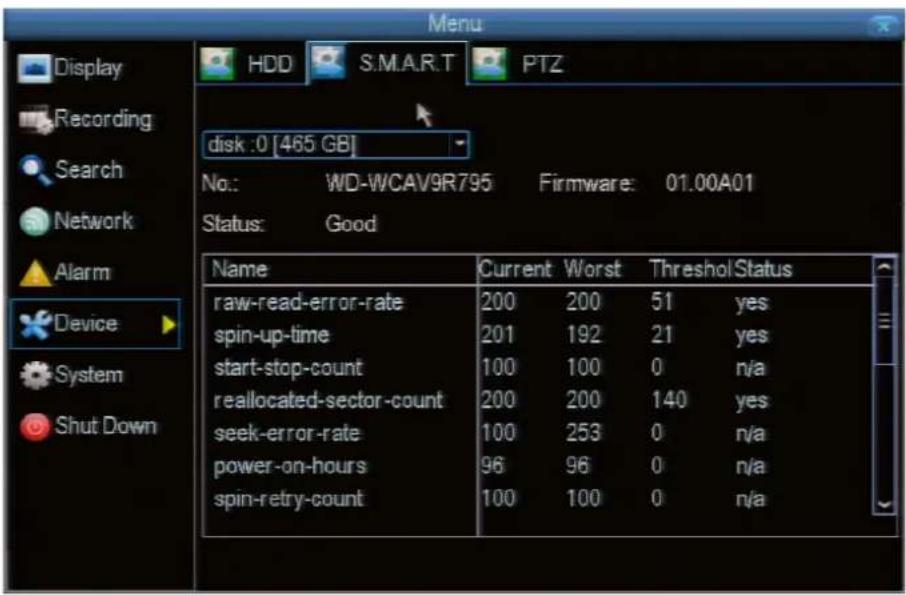Click firmware version 01.00A01

click(x=710, y=184)
